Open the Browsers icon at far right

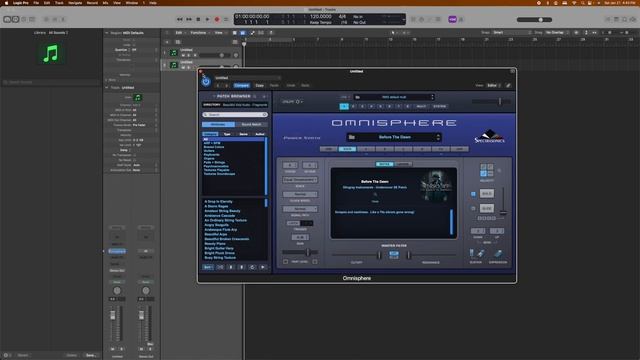pos(633,19)
